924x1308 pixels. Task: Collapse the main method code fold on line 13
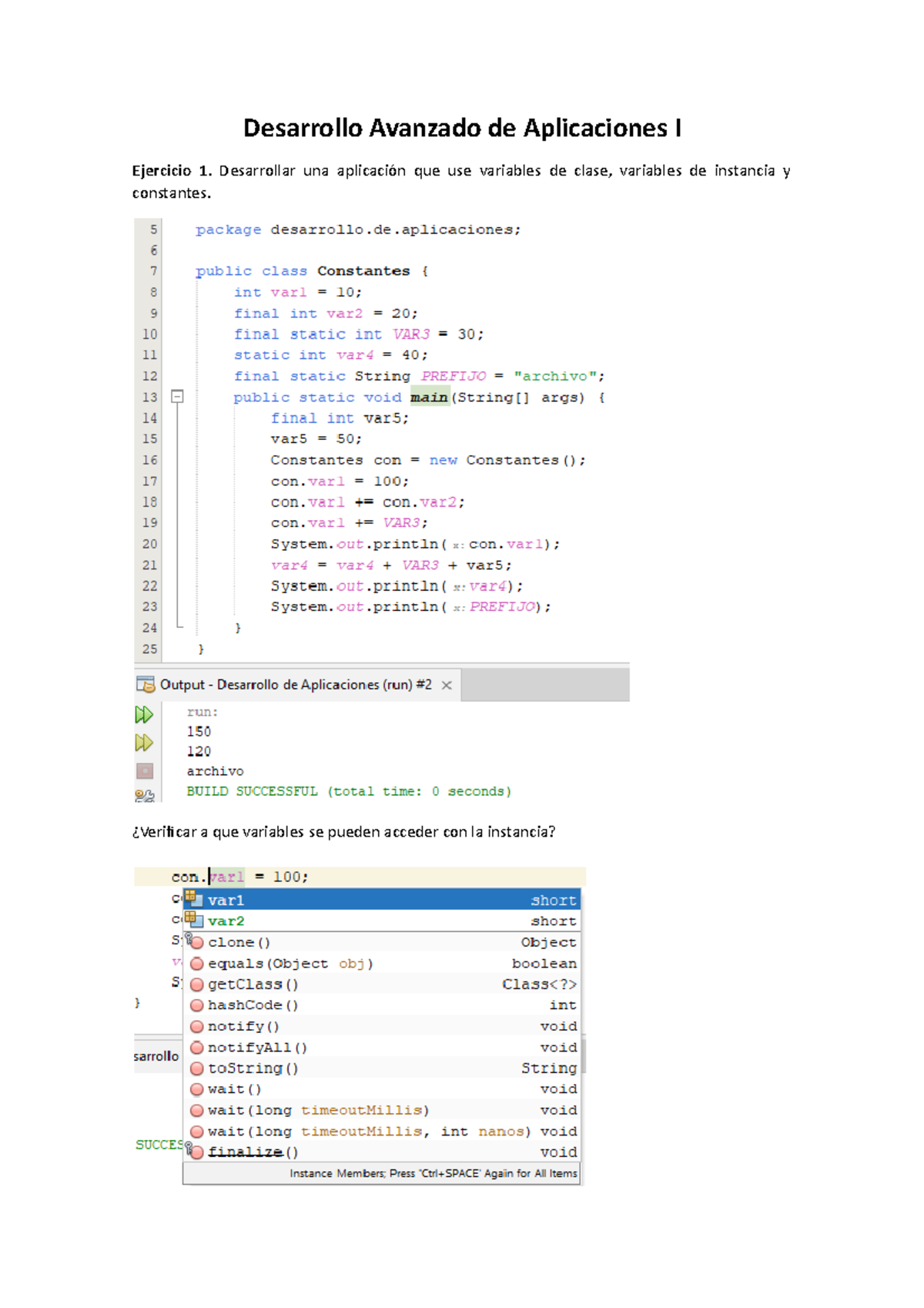[x=177, y=396]
